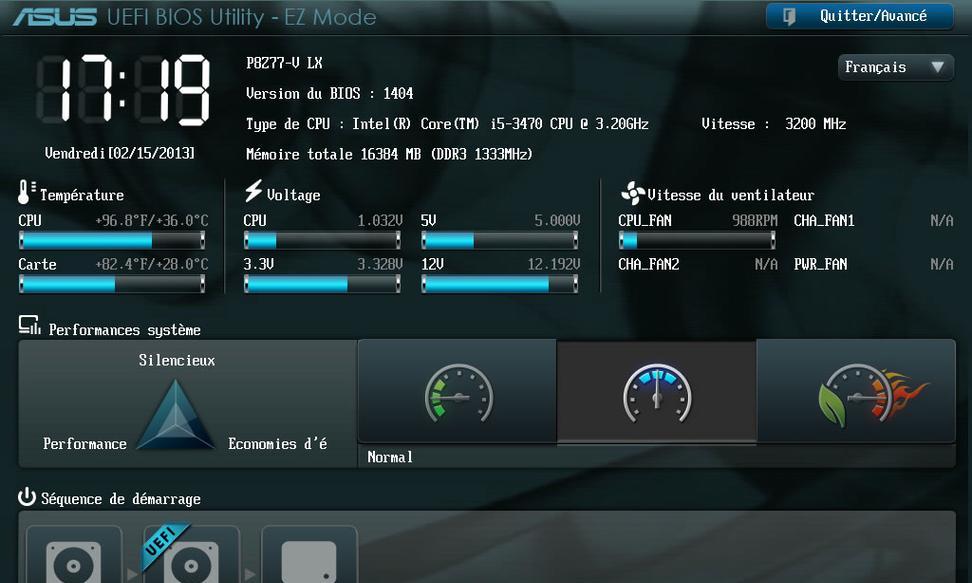
Task: Click the CPU_FAN speed bar
Action: click(697, 240)
